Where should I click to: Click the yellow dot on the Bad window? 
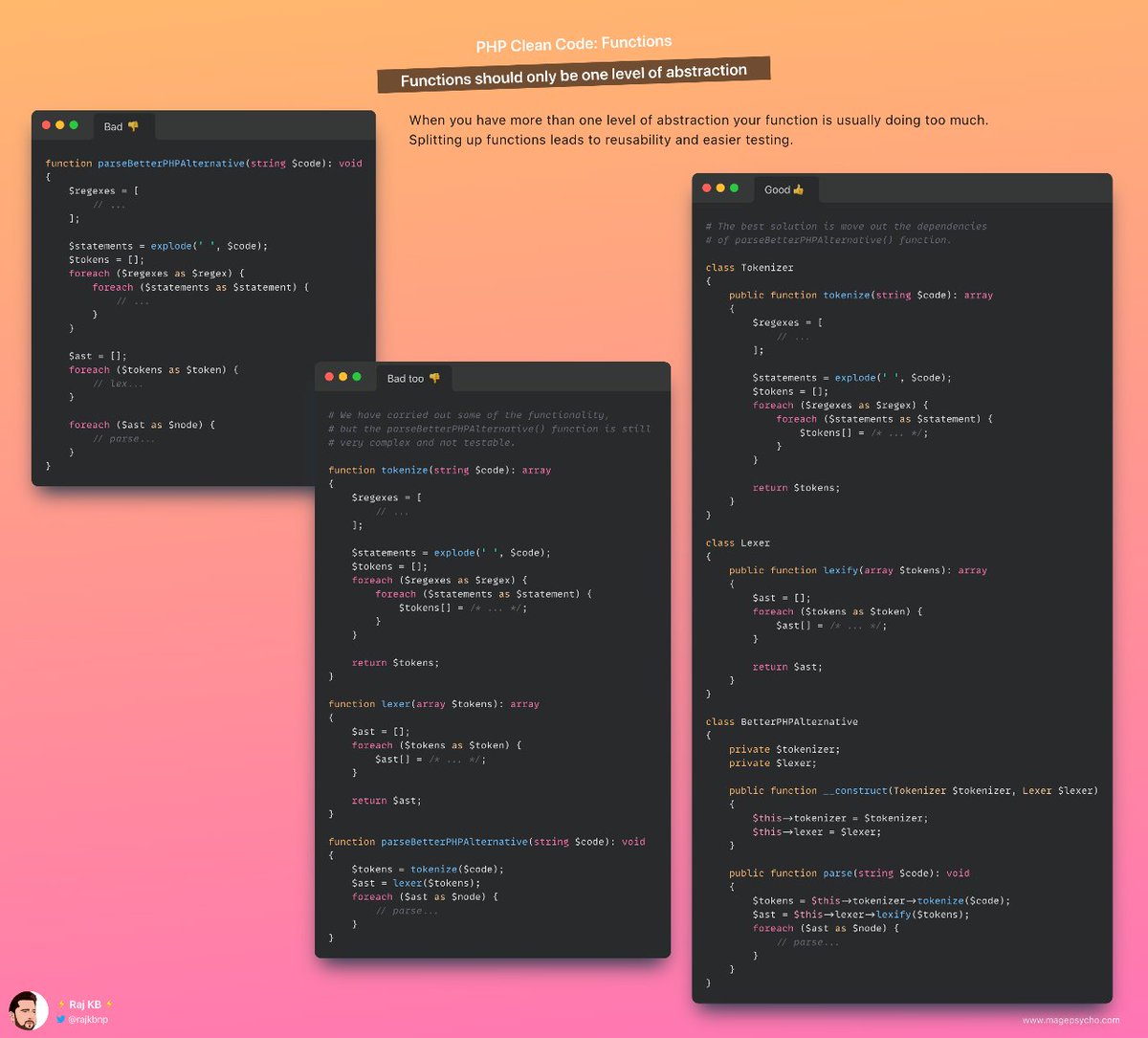coord(60,124)
